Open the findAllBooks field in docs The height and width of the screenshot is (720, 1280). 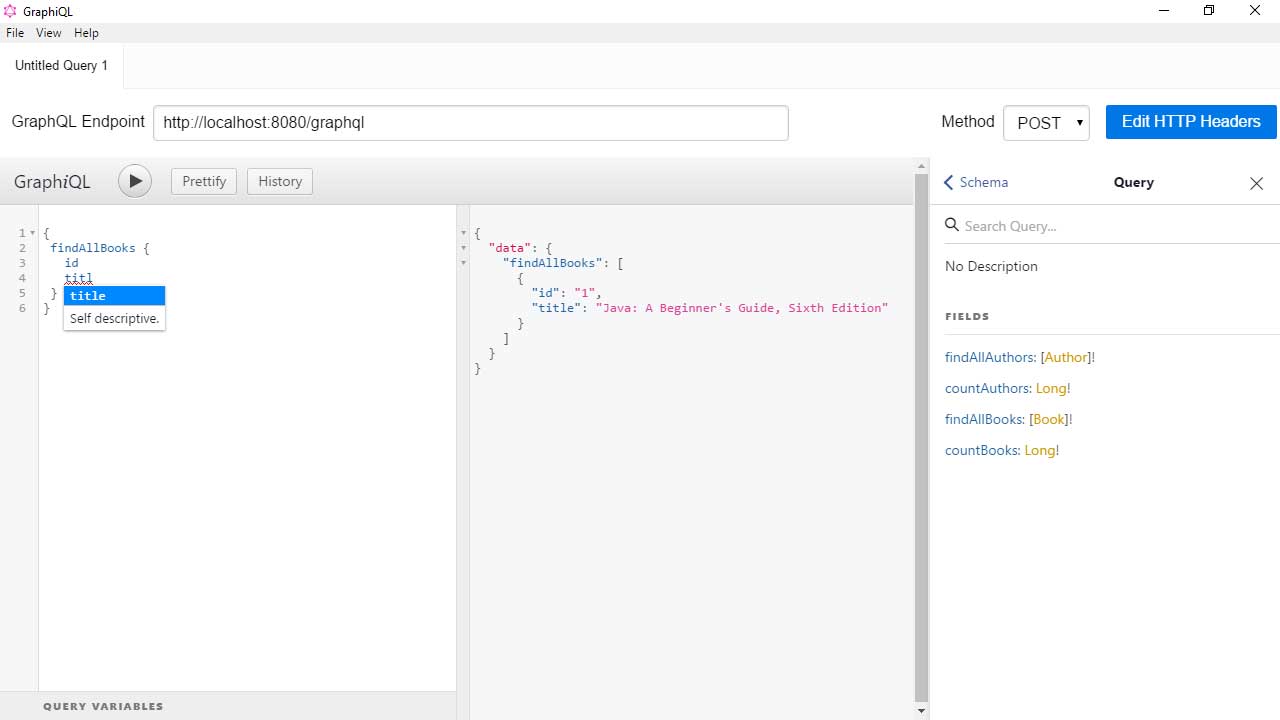click(x=984, y=419)
